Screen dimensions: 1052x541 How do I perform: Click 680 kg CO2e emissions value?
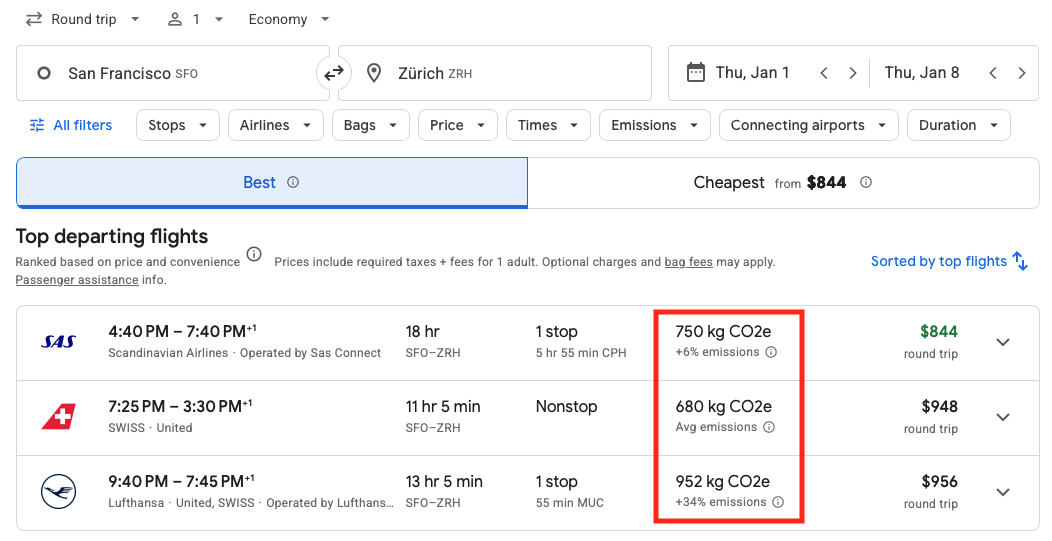pos(723,407)
